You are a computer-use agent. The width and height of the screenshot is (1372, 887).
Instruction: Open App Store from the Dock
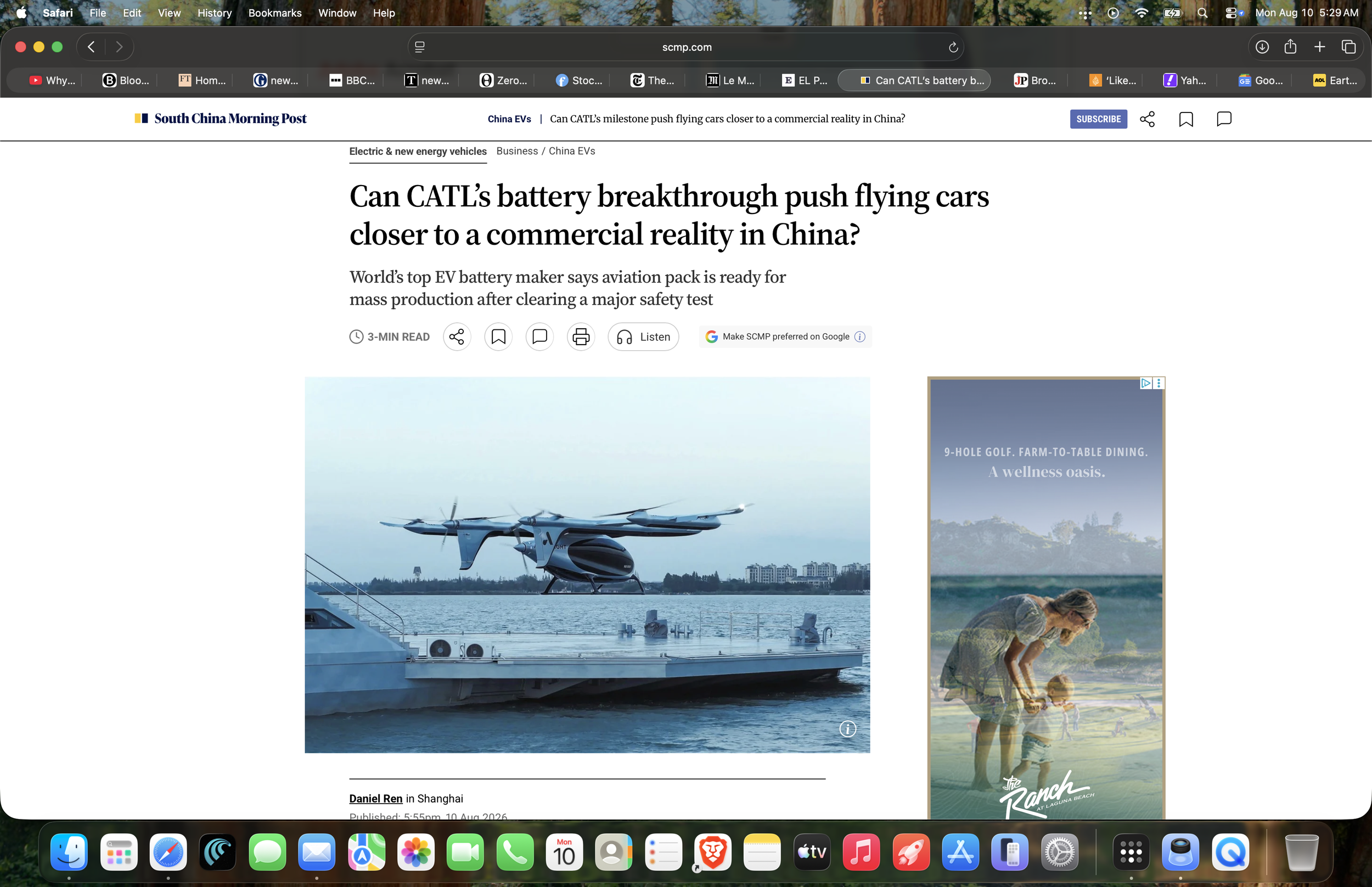(960, 852)
